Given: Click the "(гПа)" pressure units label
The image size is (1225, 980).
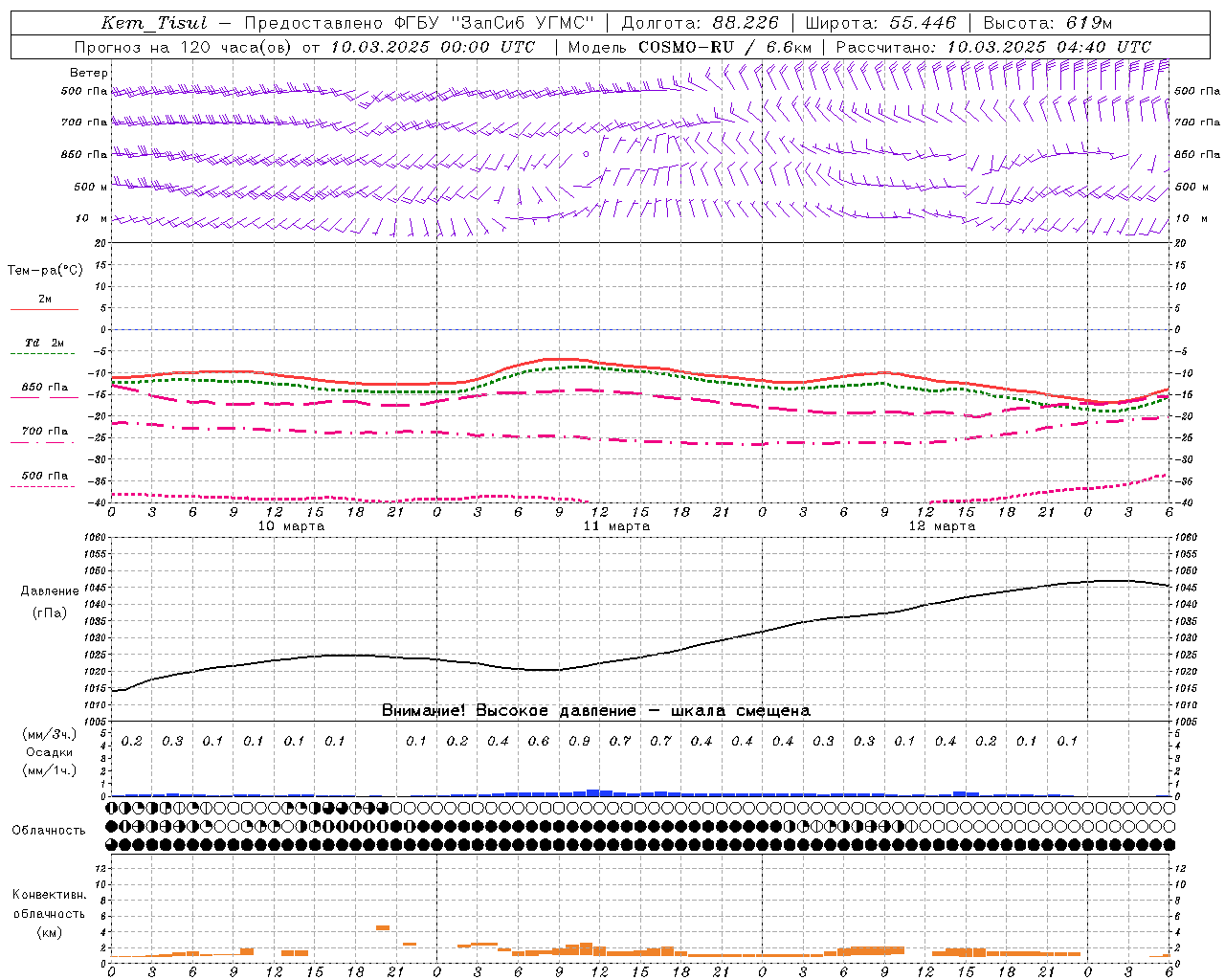Looking at the screenshot, I should [x=50, y=612].
